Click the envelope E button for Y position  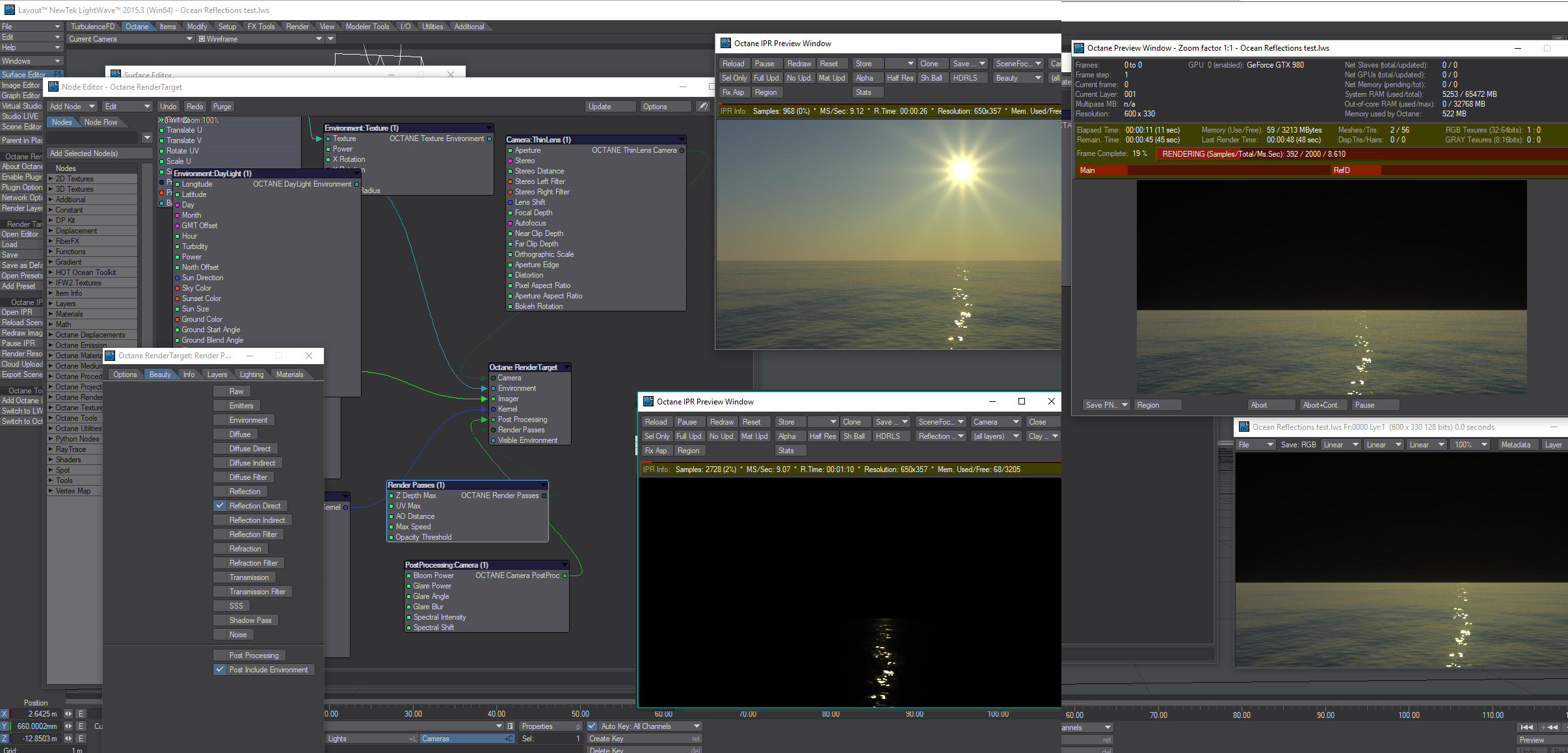click(81, 726)
